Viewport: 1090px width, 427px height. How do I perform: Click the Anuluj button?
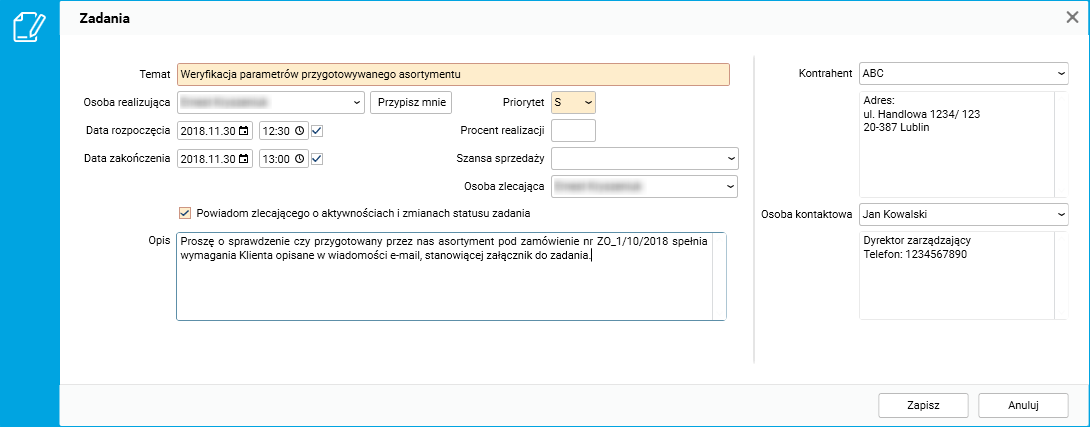[x=1023, y=405]
